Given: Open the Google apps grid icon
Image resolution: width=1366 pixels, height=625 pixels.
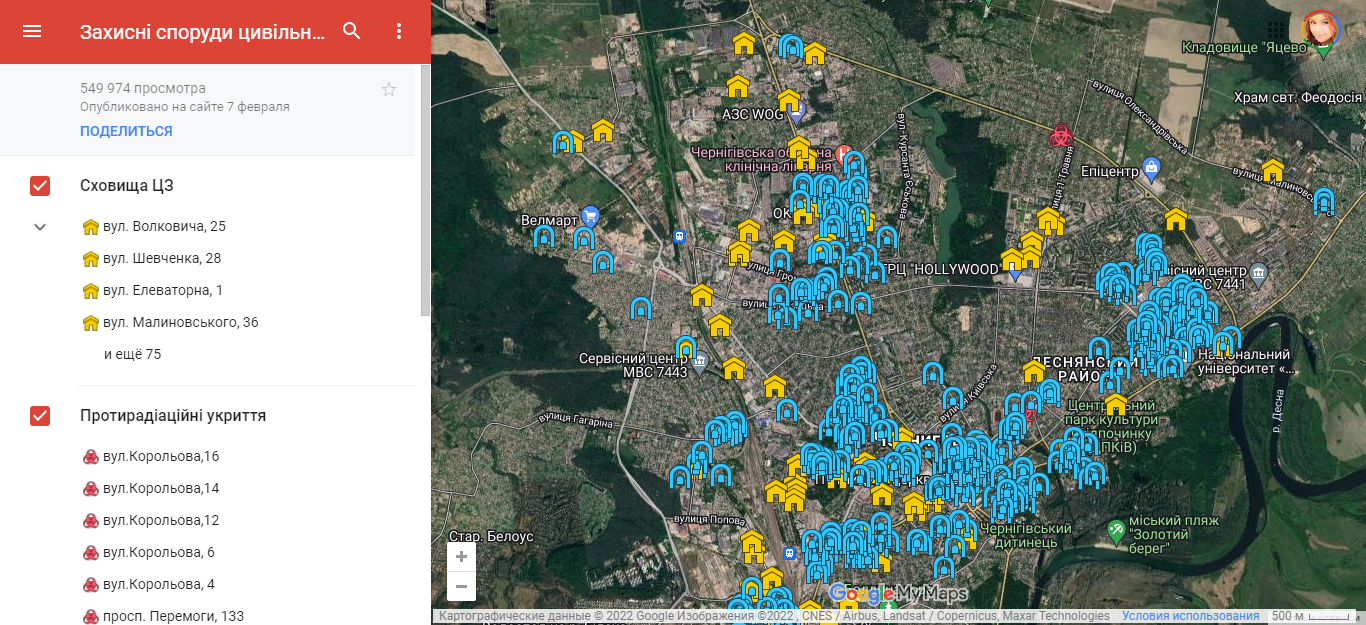Looking at the screenshot, I should click(1276, 30).
